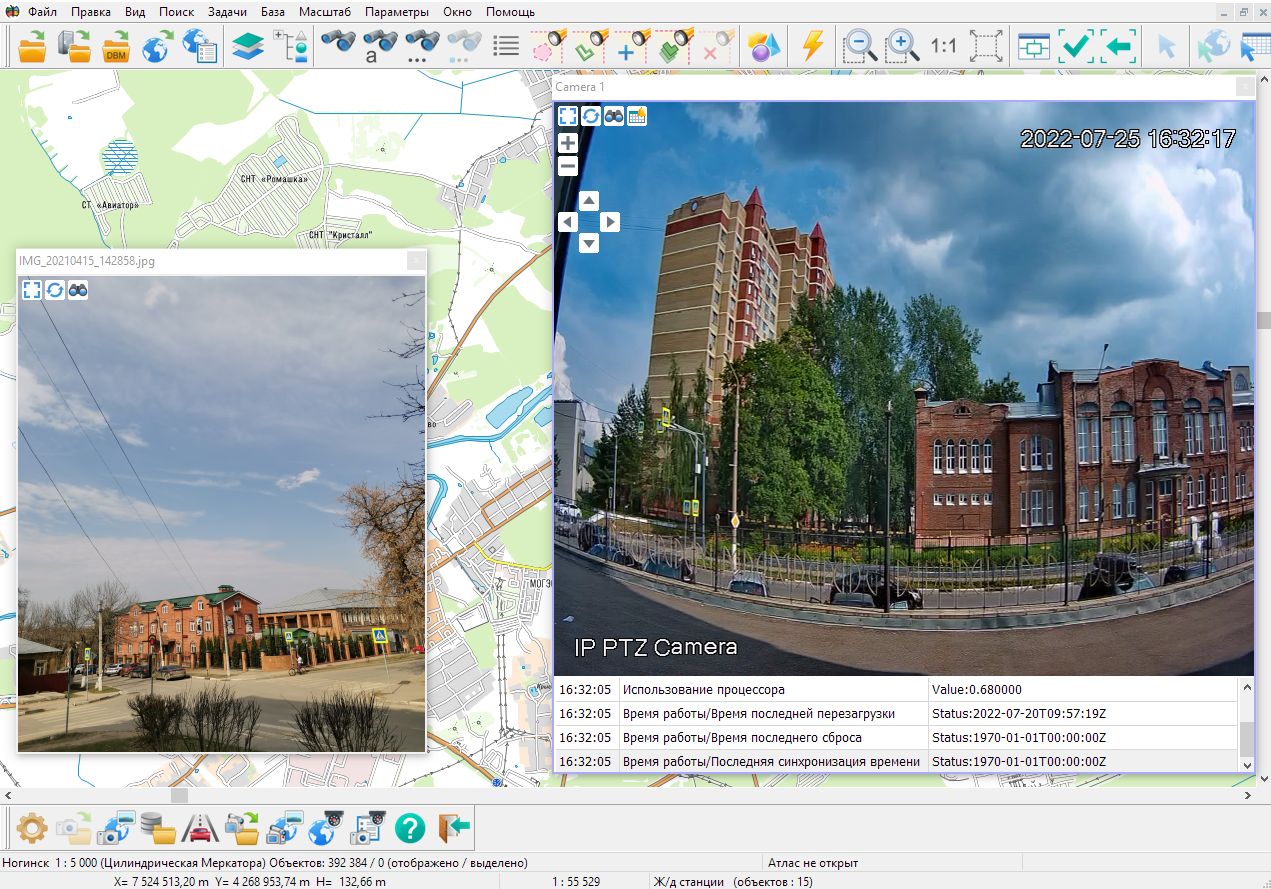Refresh the IMG_20210415_142858.jpg photo window
The height and width of the screenshot is (889, 1271).
tap(55, 290)
